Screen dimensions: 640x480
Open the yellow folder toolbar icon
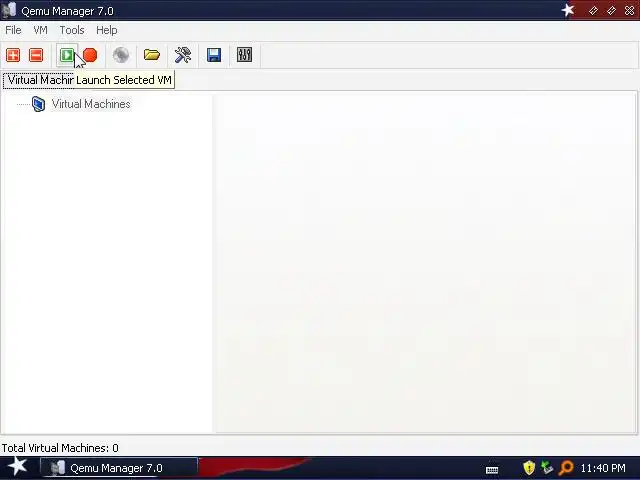152,55
